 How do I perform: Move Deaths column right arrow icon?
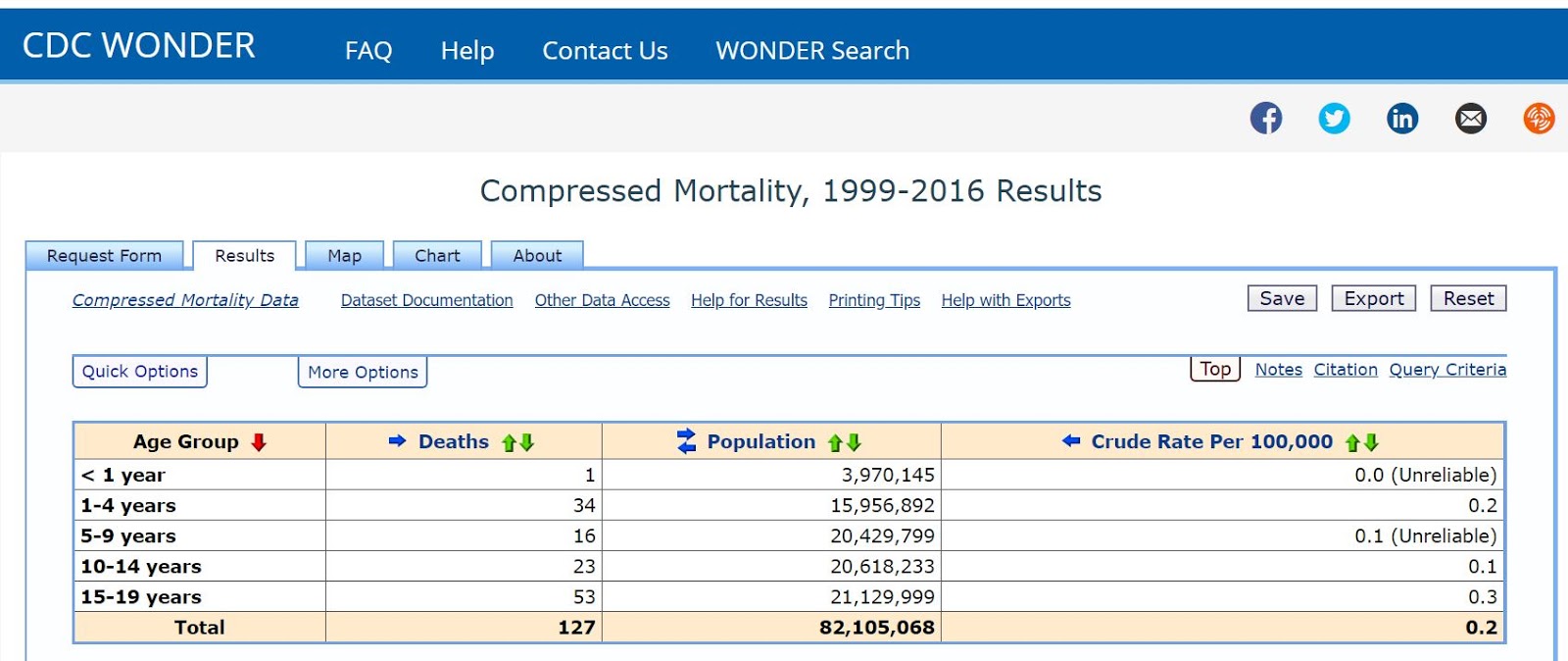(397, 441)
